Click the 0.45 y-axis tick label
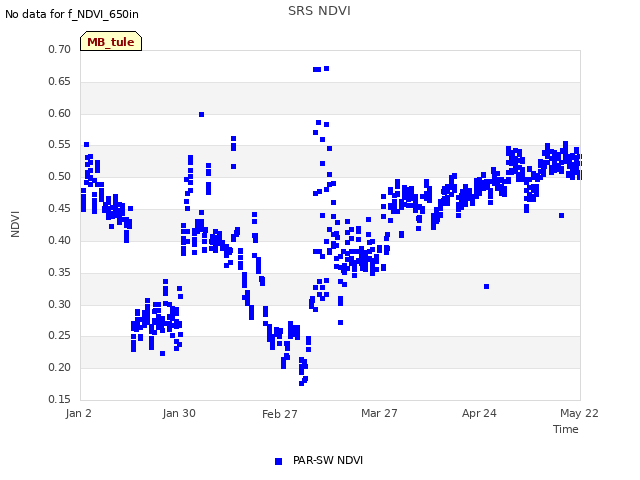 pos(60,208)
